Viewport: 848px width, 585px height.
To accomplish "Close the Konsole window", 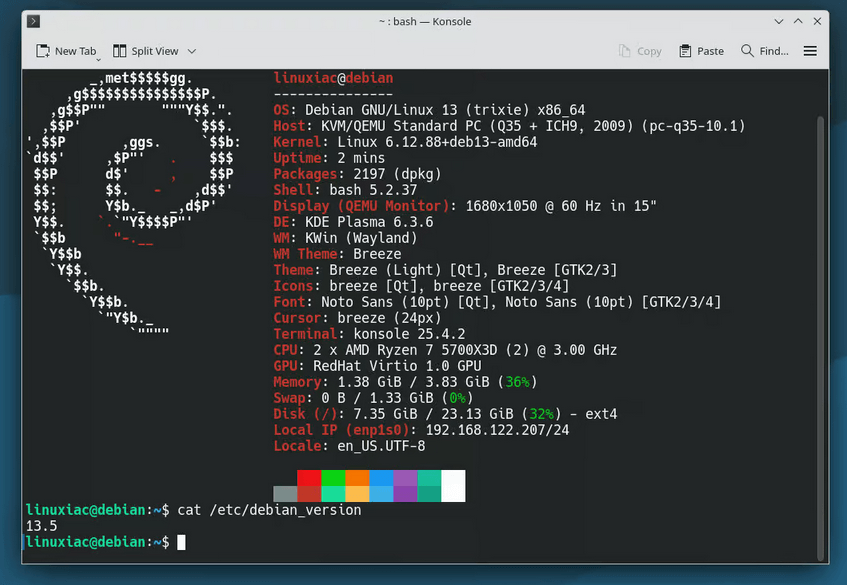I will (x=817, y=21).
